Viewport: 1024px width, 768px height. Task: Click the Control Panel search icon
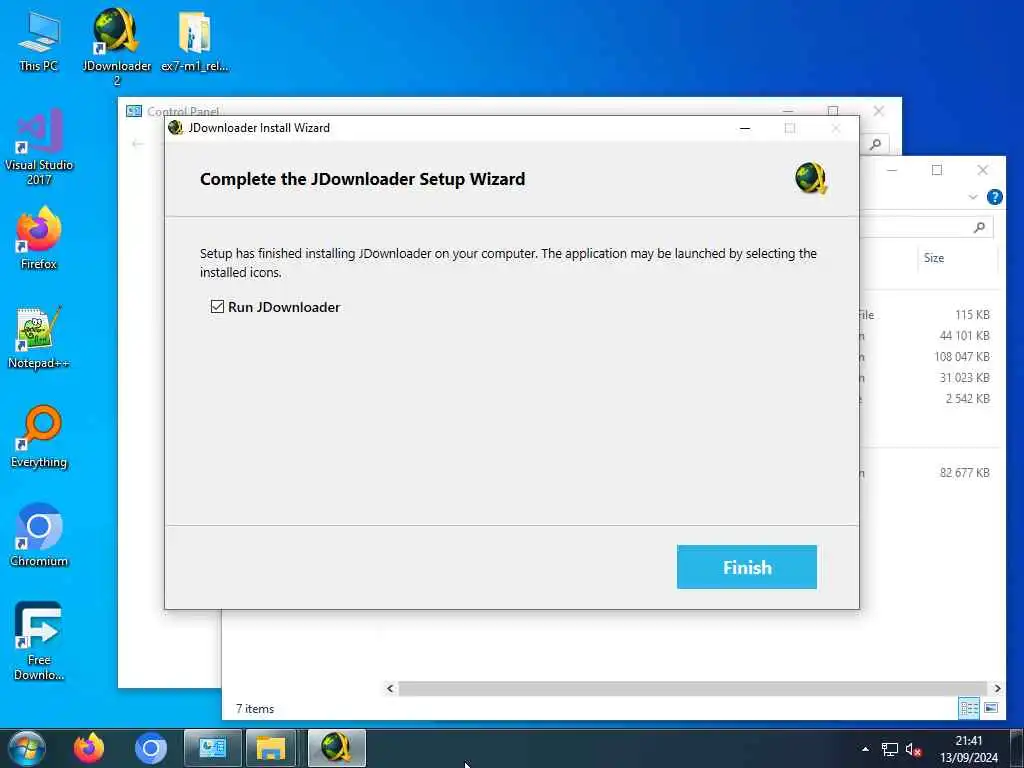tap(875, 144)
